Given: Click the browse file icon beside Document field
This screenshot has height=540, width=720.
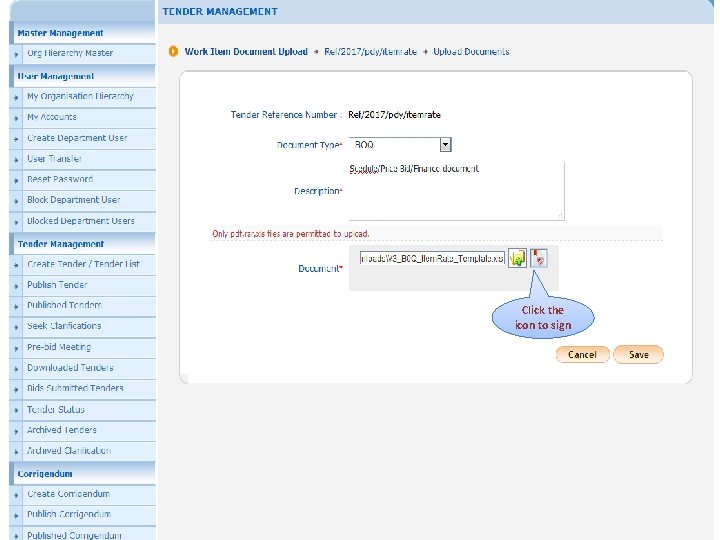Looking at the screenshot, I should coord(517,259).
